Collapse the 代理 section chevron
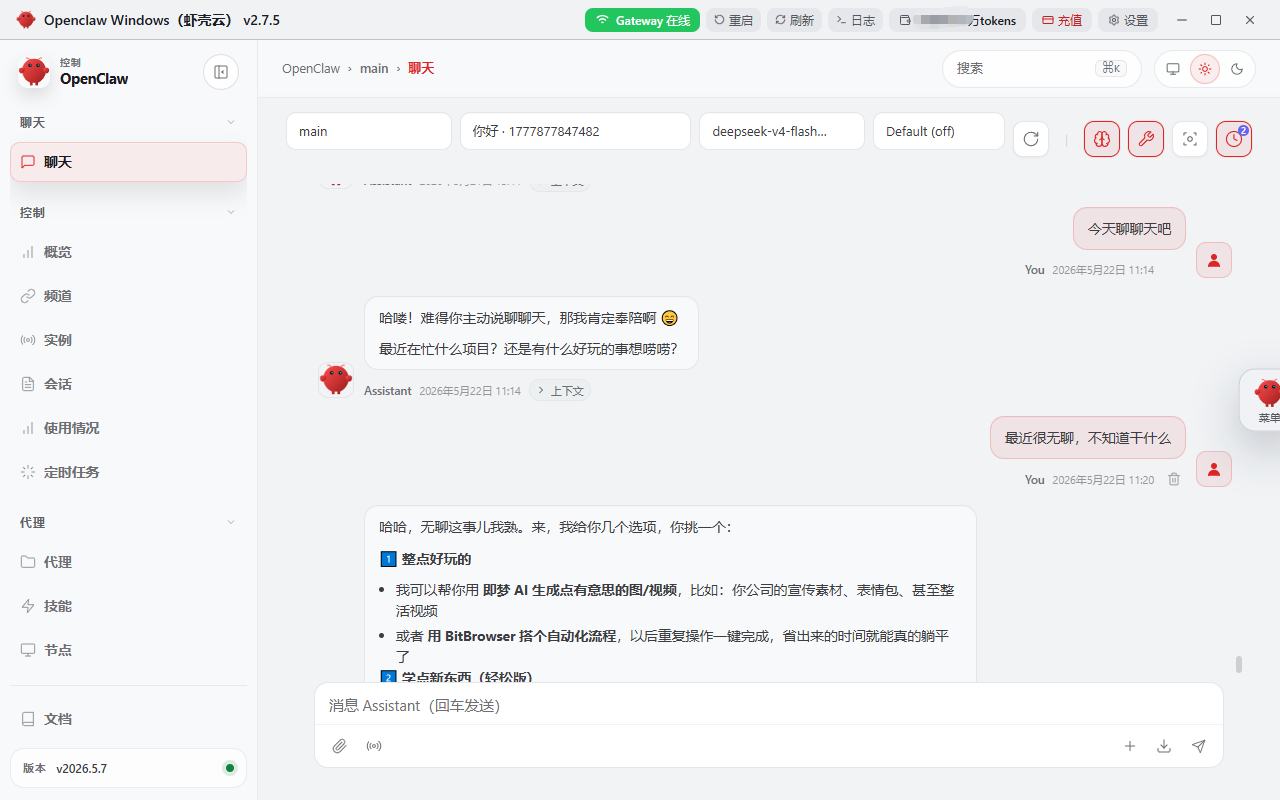1280x800 pixels. tap(231, 522)
